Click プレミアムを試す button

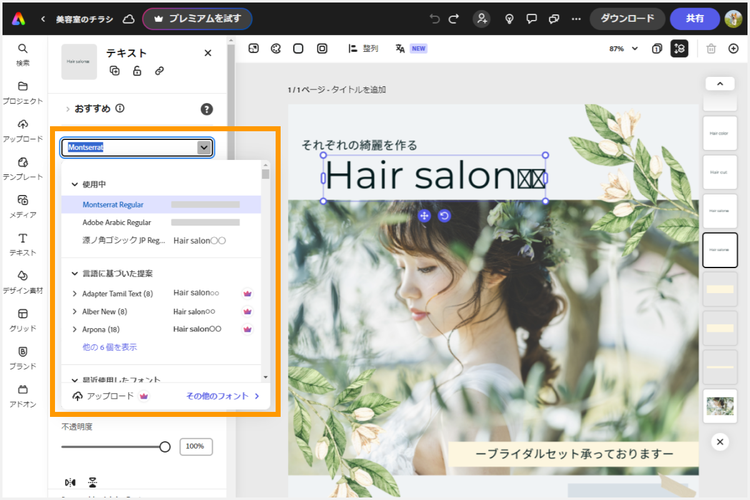point(198,19)
